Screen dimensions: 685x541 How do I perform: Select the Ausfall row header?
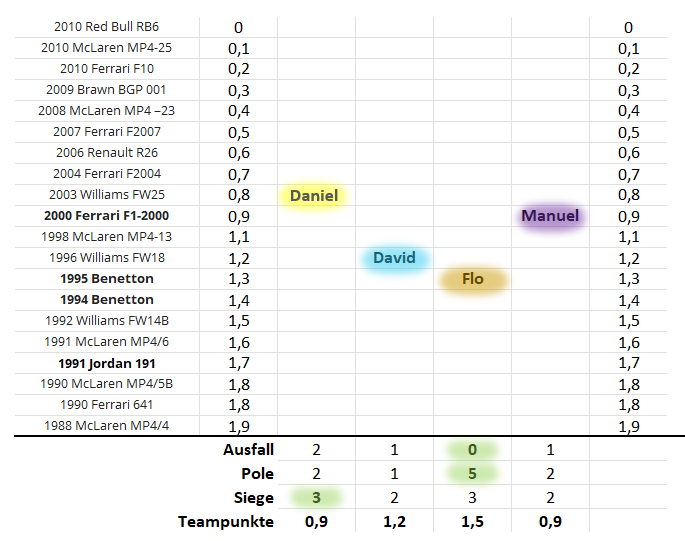248,451
